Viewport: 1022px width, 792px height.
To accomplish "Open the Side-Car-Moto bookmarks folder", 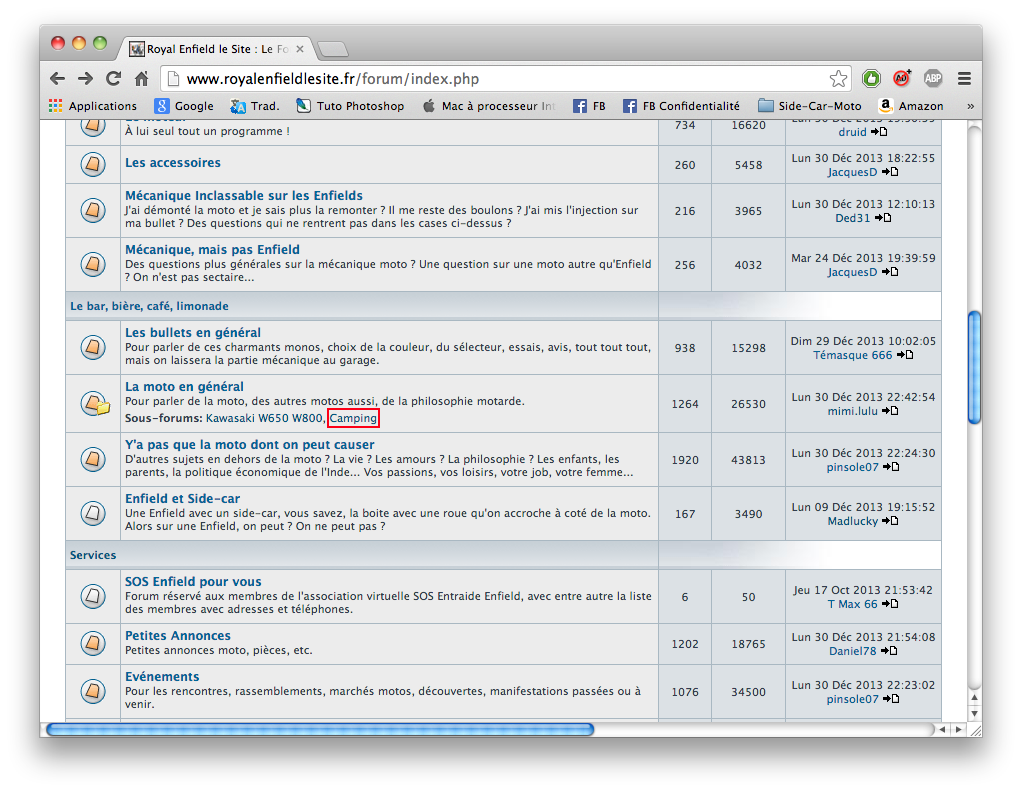I will tap(809, 105).
